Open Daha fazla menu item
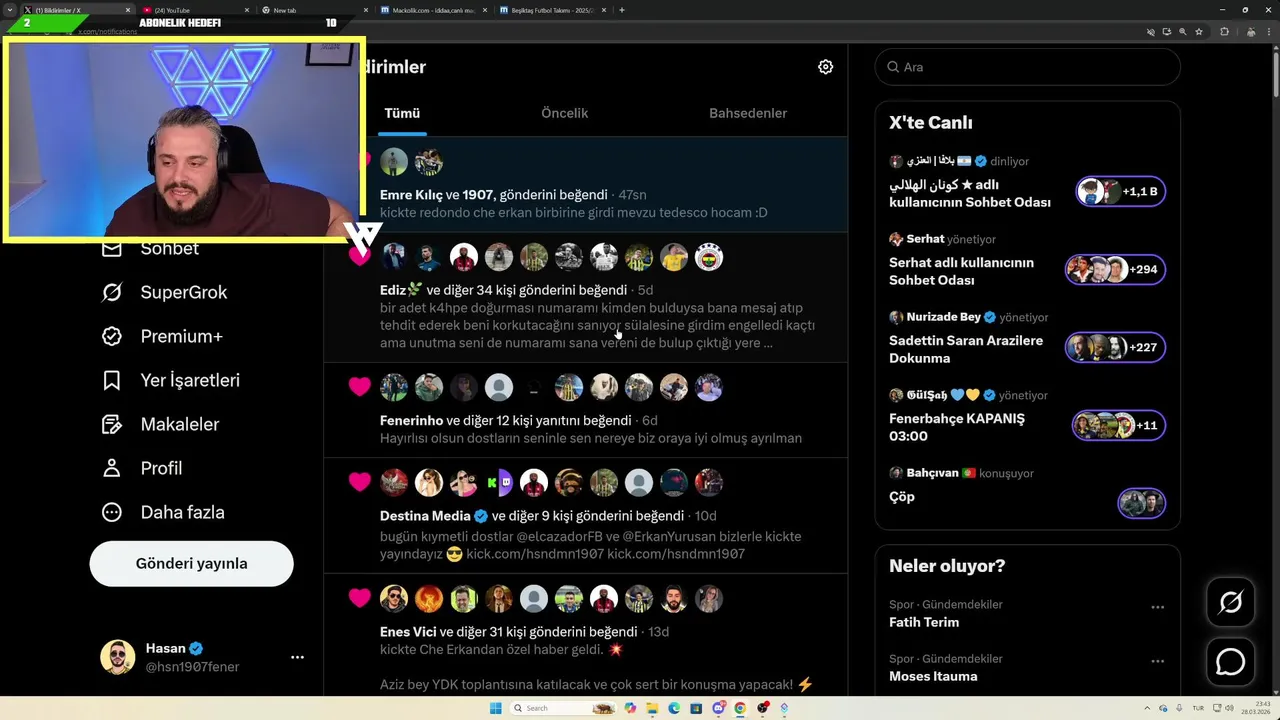The height and width of the screenshot is (720, 1280). tap(163, 512)
